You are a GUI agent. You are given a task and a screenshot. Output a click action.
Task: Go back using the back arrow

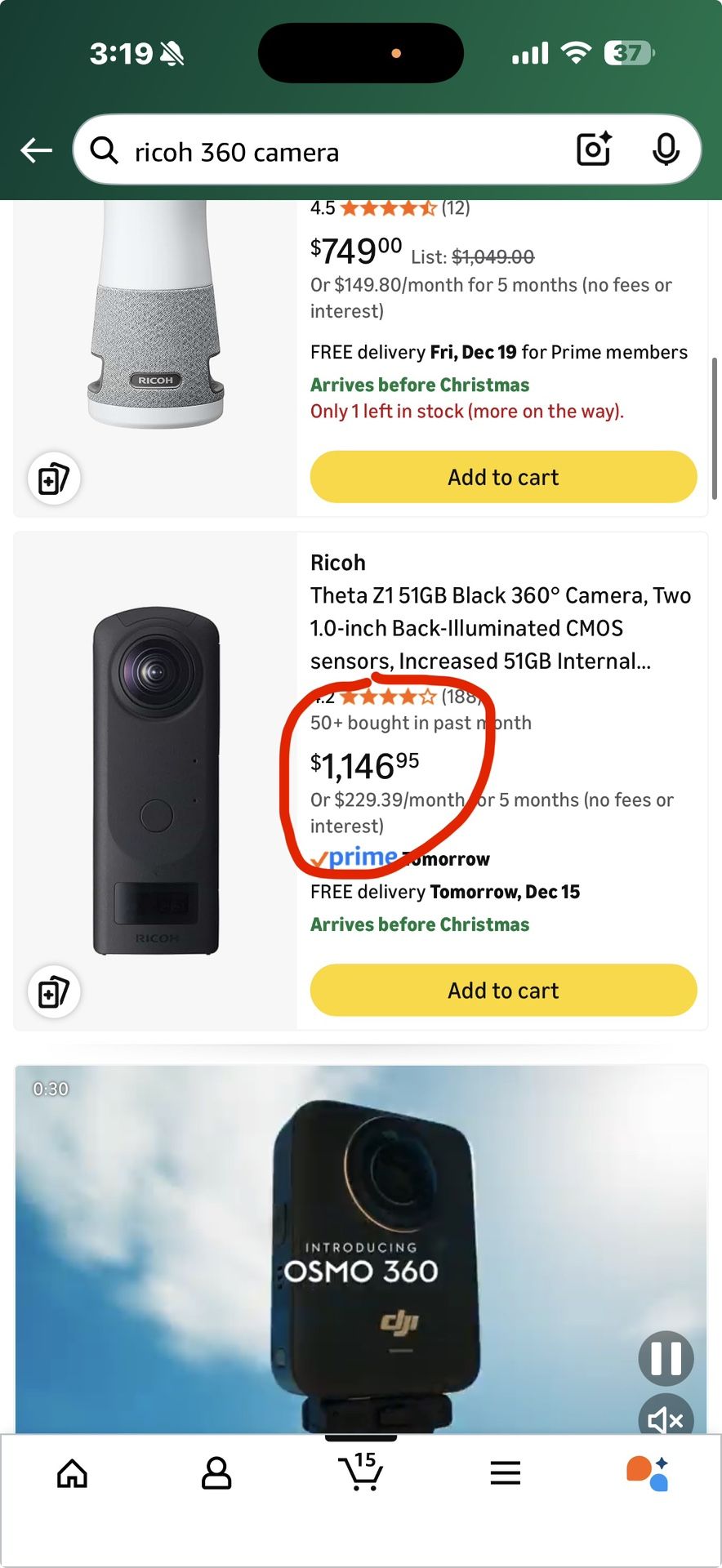point(36,149)
